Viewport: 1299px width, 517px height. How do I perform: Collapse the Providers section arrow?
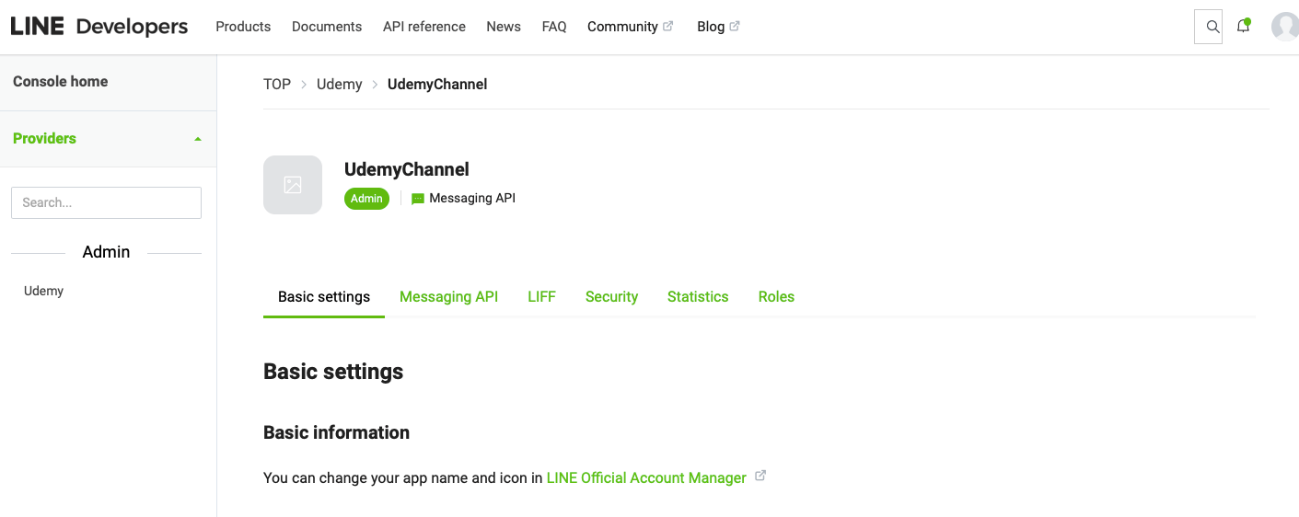tap(197, 139)
